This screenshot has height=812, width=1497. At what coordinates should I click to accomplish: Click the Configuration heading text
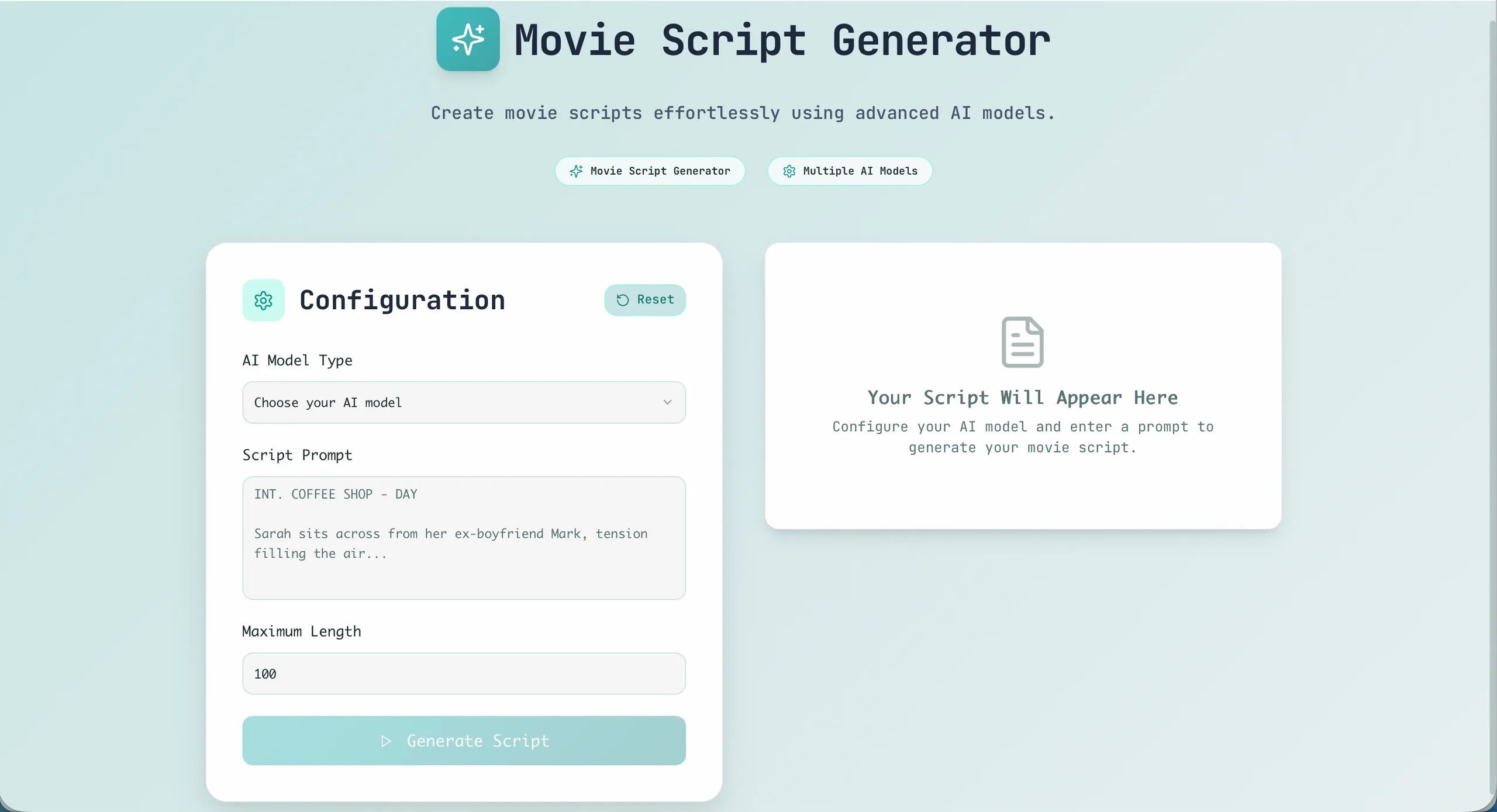402,300
